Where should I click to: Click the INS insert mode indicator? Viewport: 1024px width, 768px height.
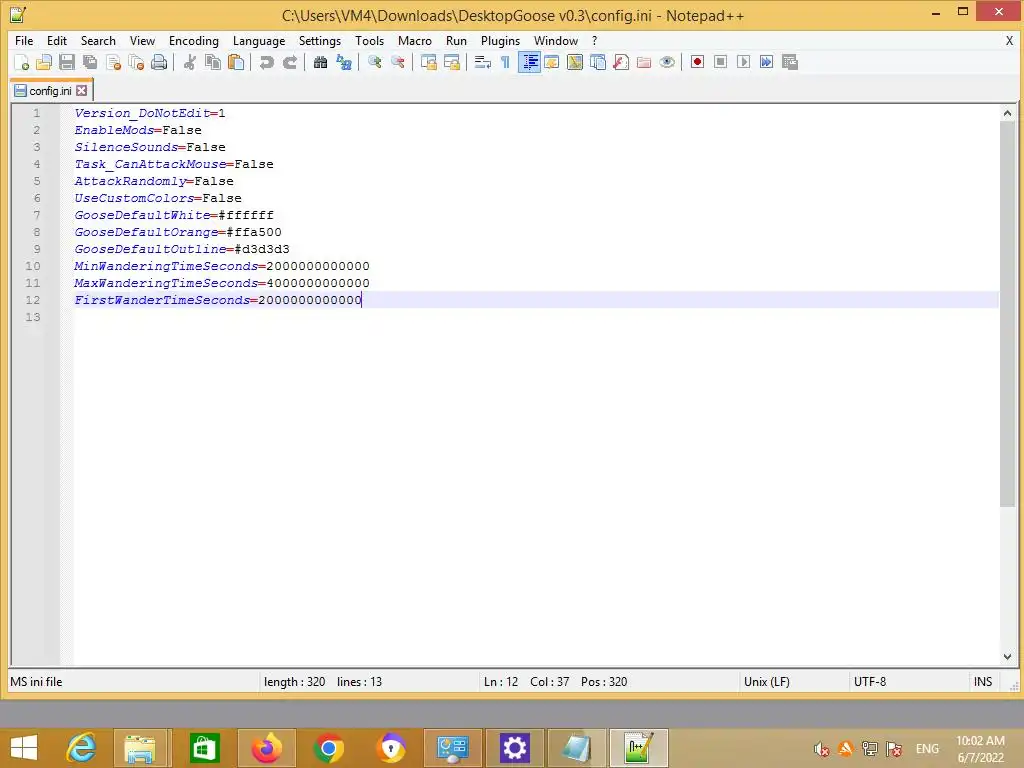pos(983,682)
